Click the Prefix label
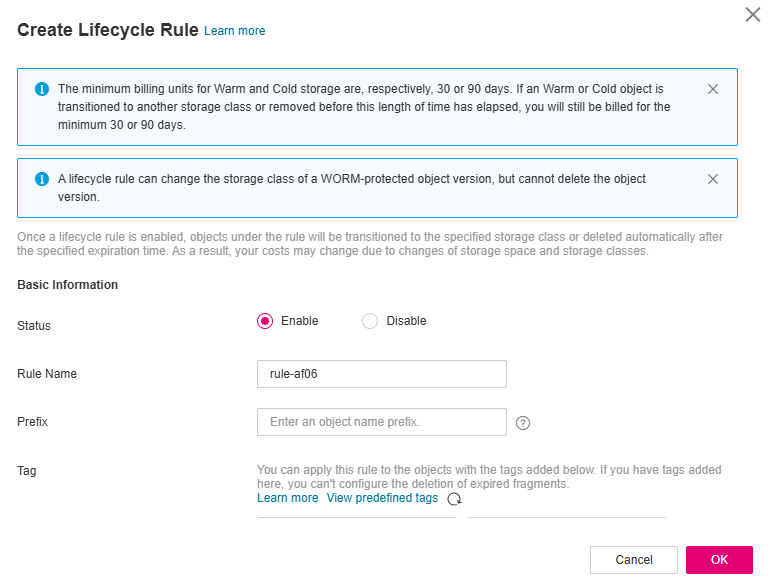768x583 pixels. click(32, 422)
